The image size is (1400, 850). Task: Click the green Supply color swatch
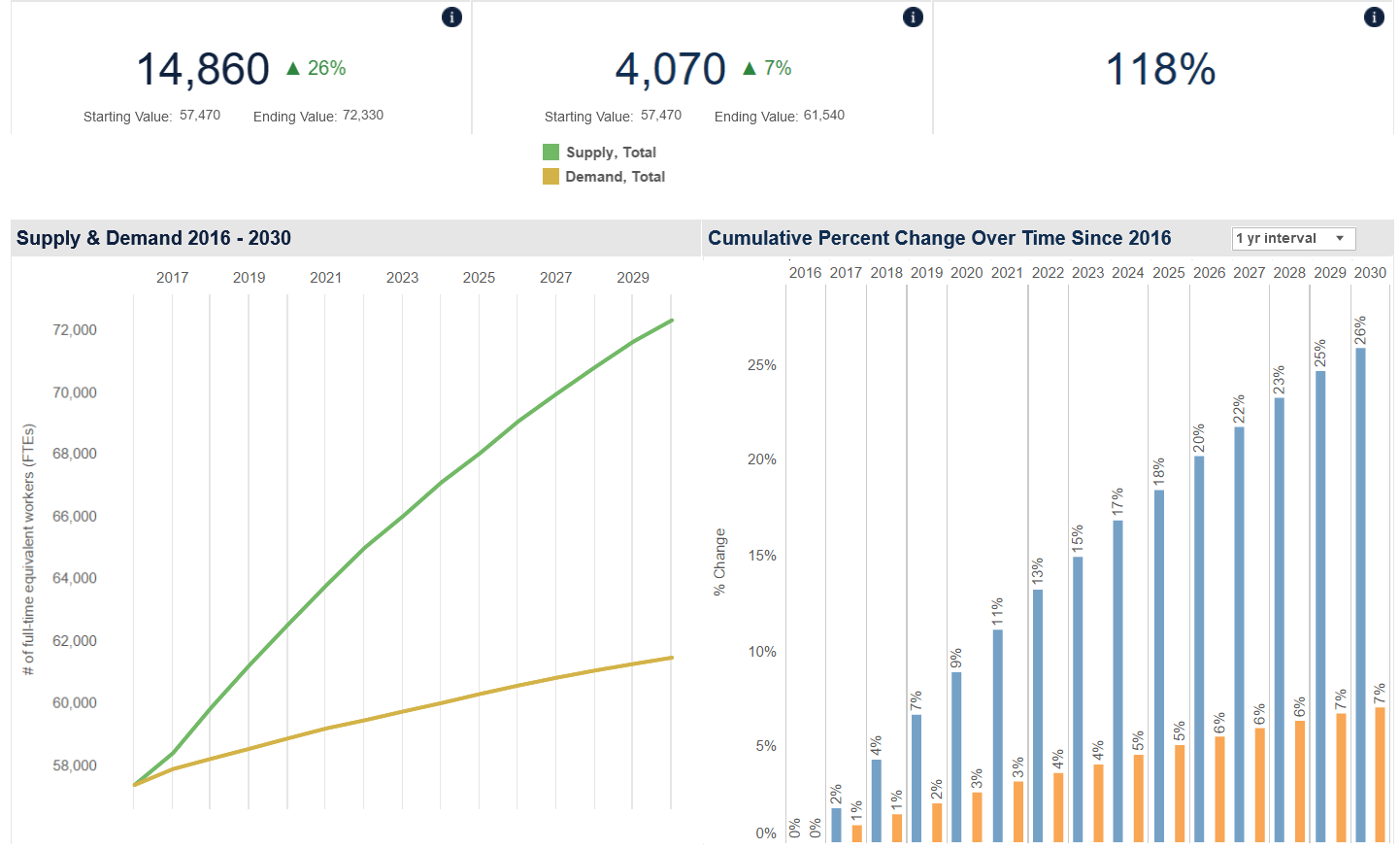point(550,152)
